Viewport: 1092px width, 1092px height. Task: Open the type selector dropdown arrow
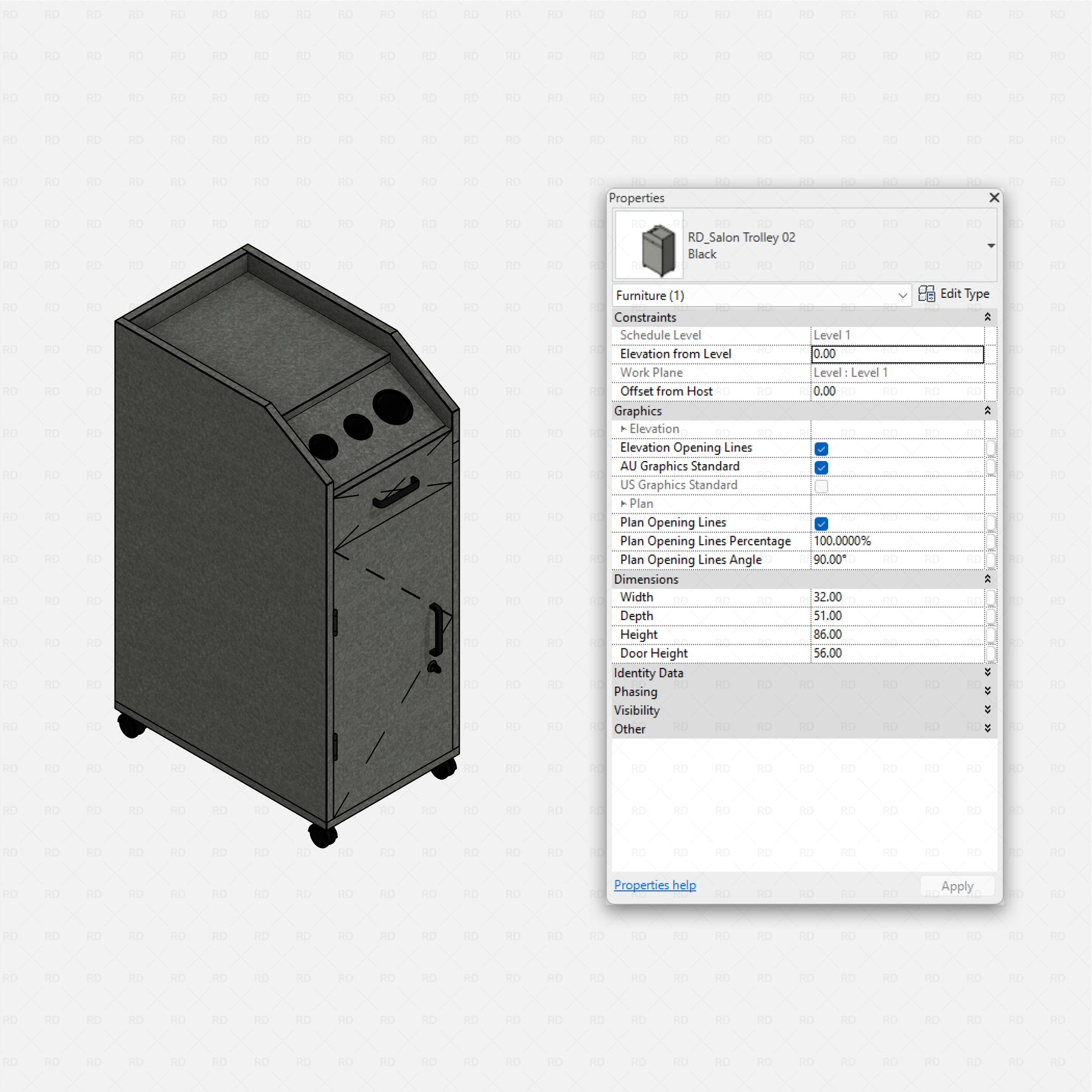[x=991, y=246]
